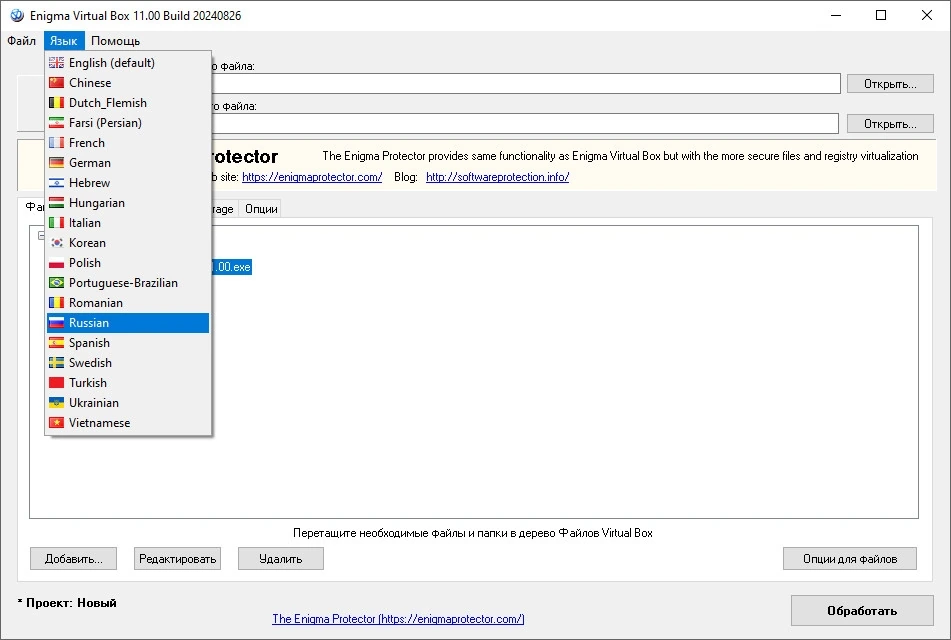This screenshot has width=951, height=640.
Task: Click the South Korea flag icon
Action: (56, 243)
